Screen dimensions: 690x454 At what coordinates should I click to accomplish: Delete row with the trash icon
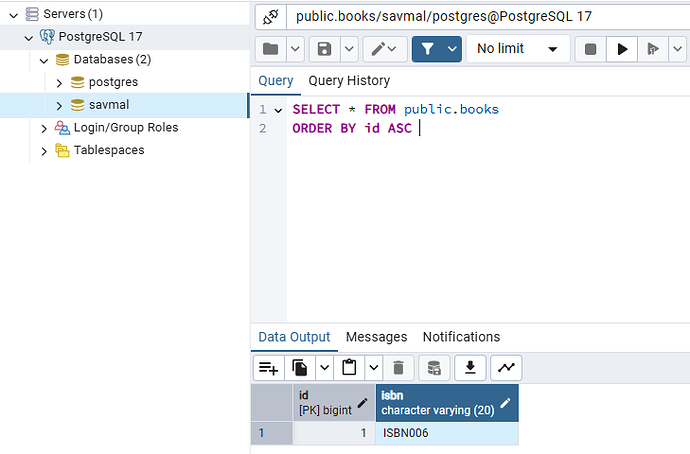point(398,368)
